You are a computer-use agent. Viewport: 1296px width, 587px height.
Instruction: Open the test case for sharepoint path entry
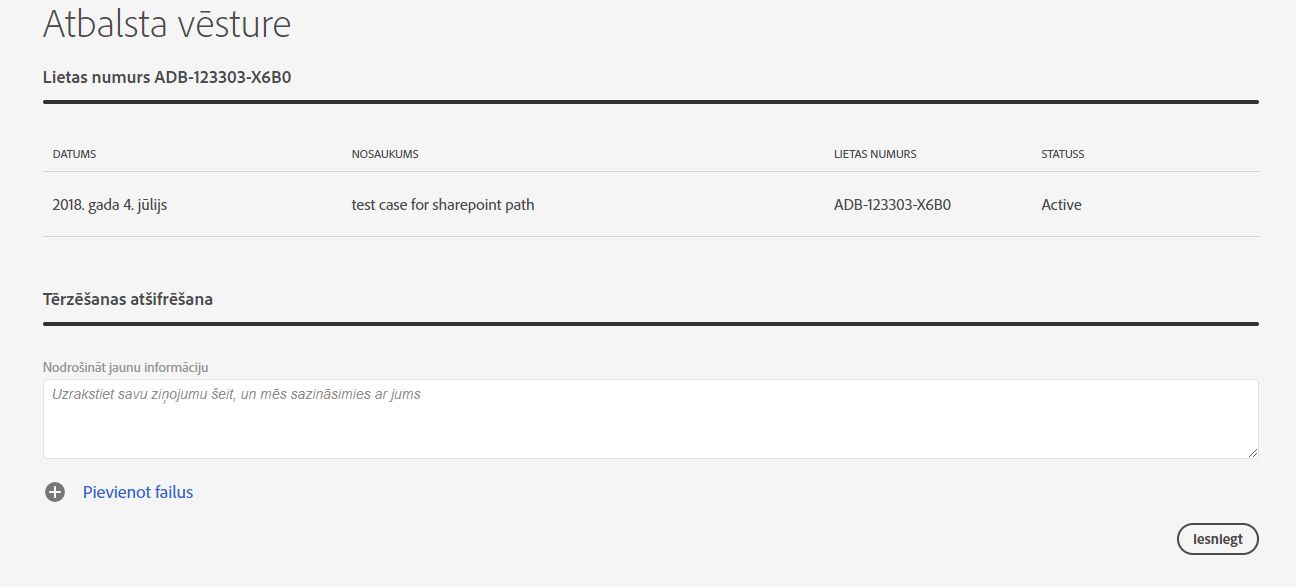pos(443,205)
